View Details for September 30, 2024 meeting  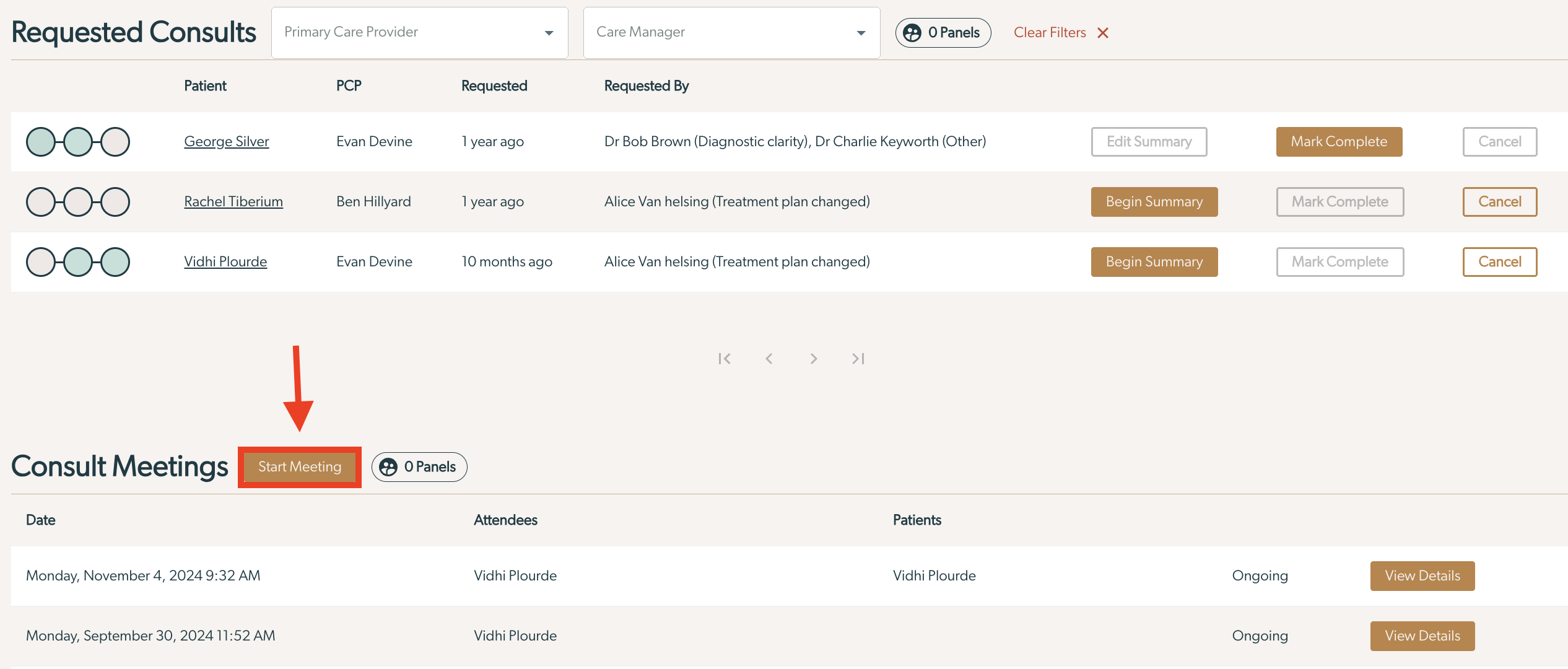coord(1422,636)
